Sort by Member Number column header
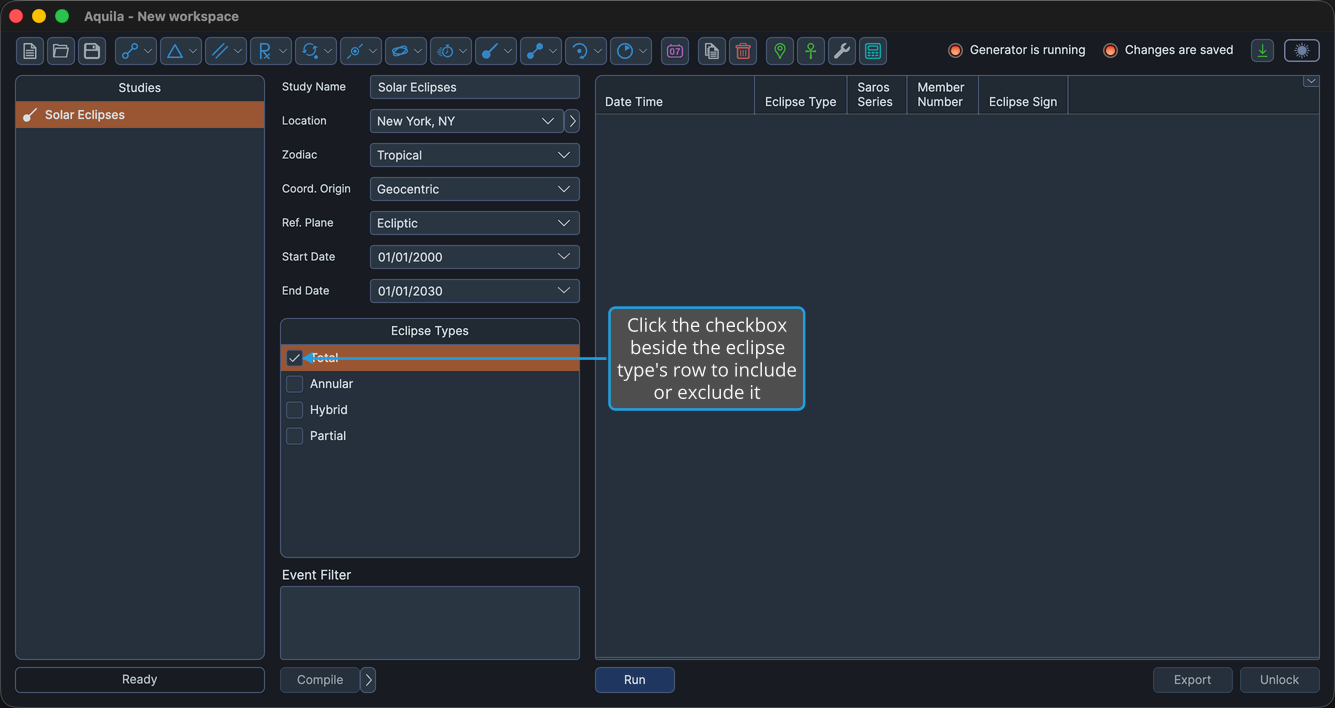The height and width of the screenshot is (708, 1335). tap(942, 95)
